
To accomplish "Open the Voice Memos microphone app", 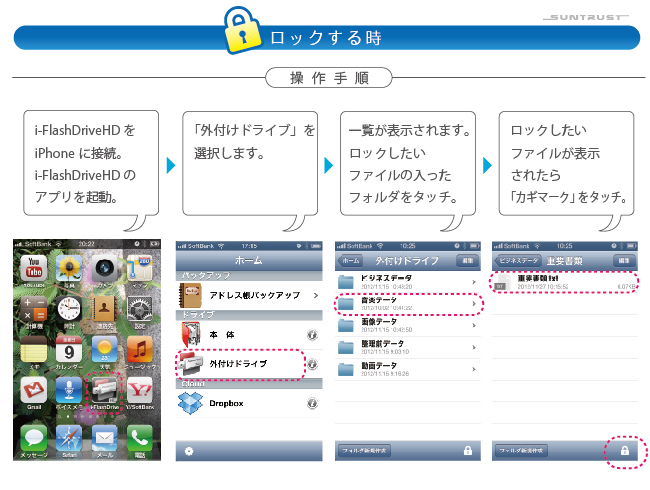I will (x=68, y=390).
